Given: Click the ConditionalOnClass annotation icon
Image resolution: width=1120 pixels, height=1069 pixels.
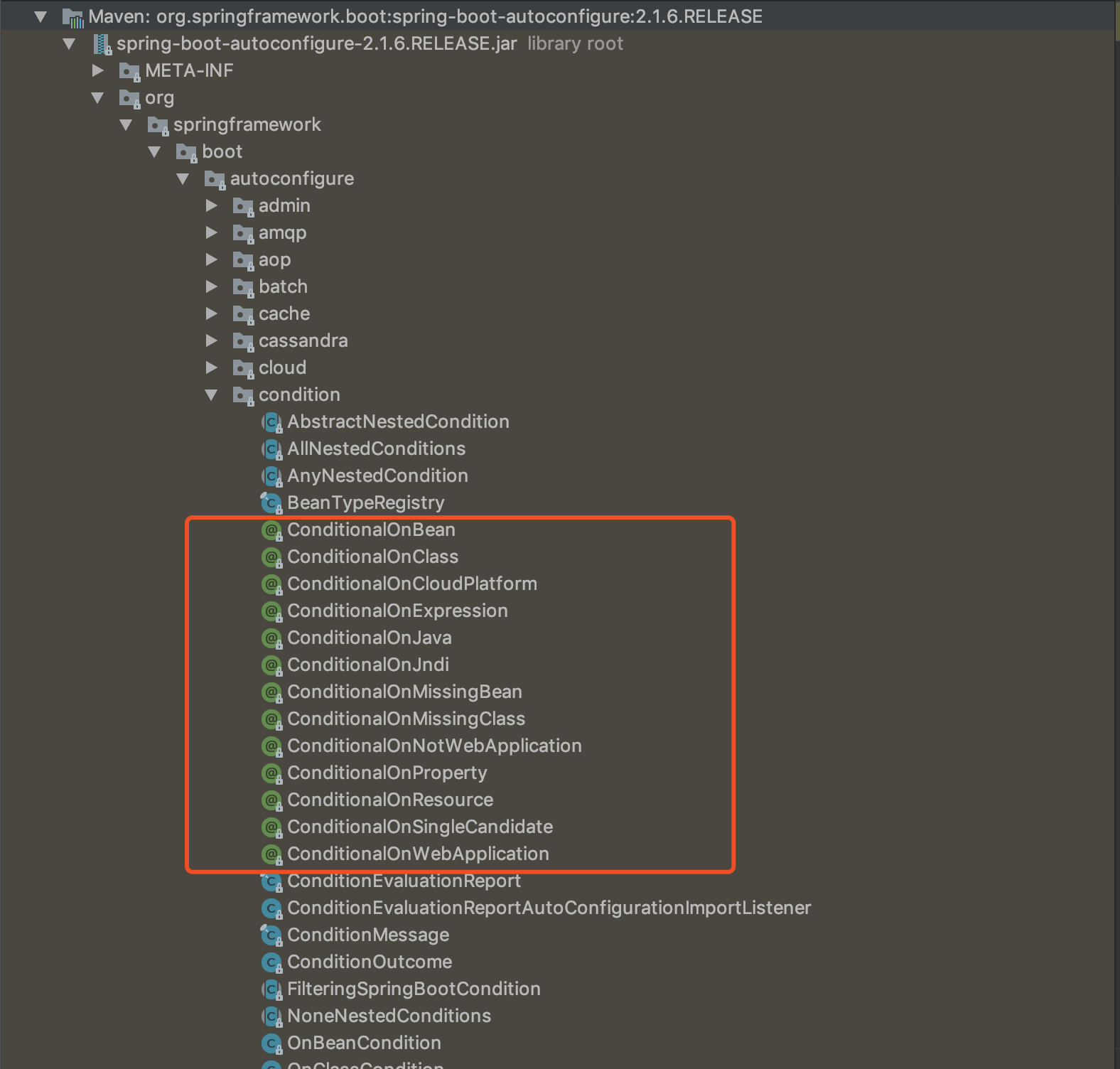Looking at the screenshot, I should coord(271,558).
